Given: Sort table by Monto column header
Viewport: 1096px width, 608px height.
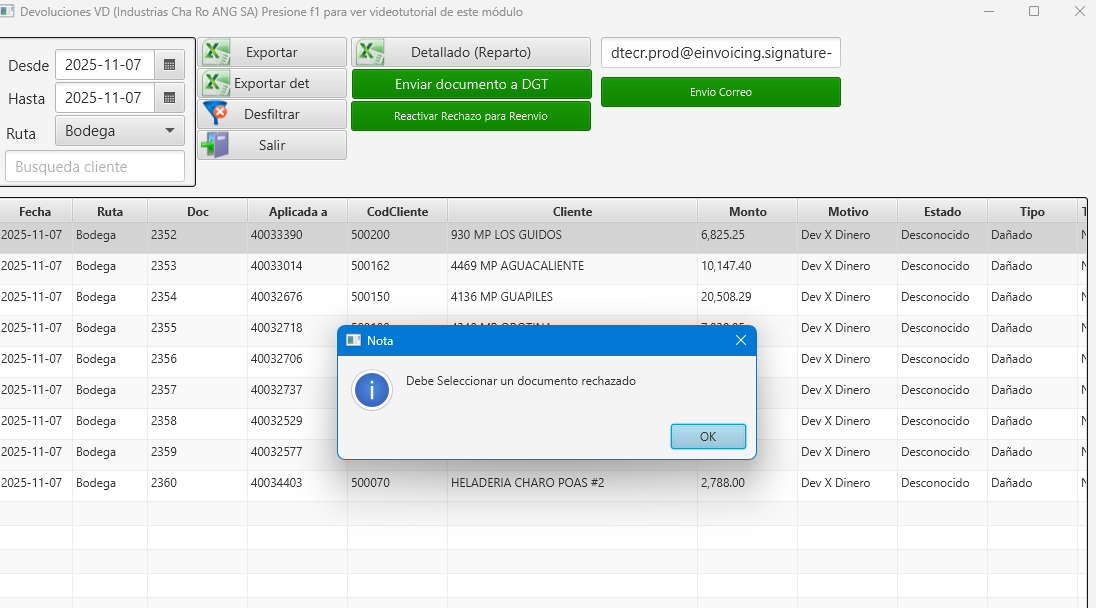Looking at the screenshot, I should (747, 212).
